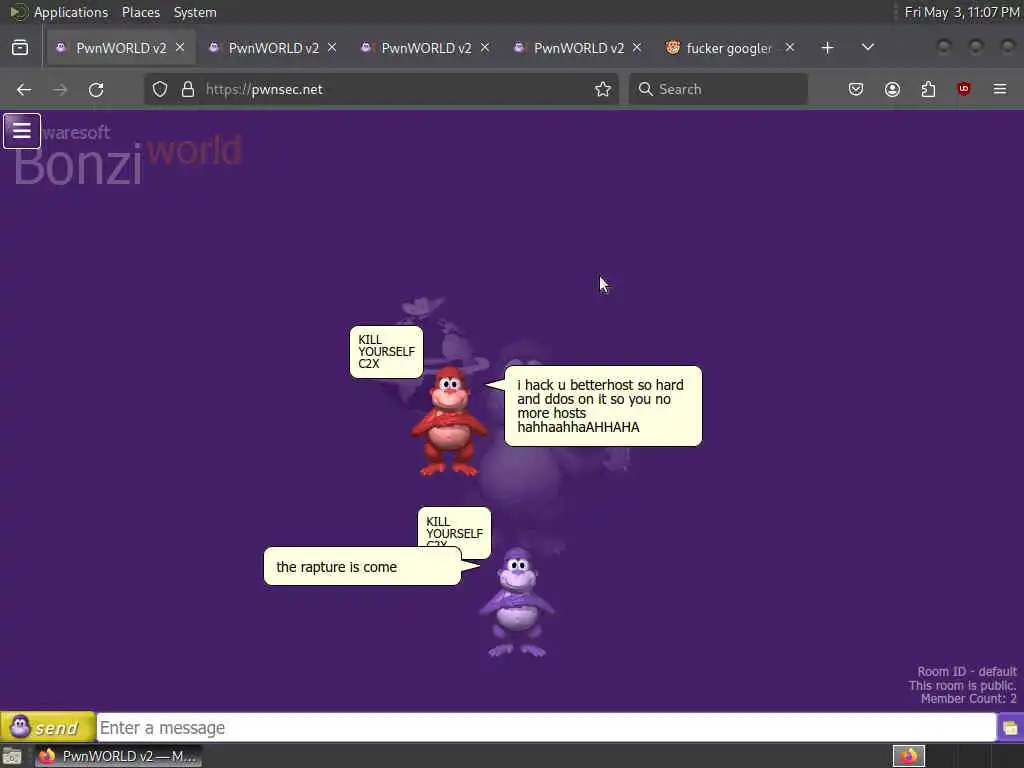Click the Firefox workspace switcher thumbnail
Viewport: 1024px width, 768px height.
pyautogui.click(x=909, y=756)
